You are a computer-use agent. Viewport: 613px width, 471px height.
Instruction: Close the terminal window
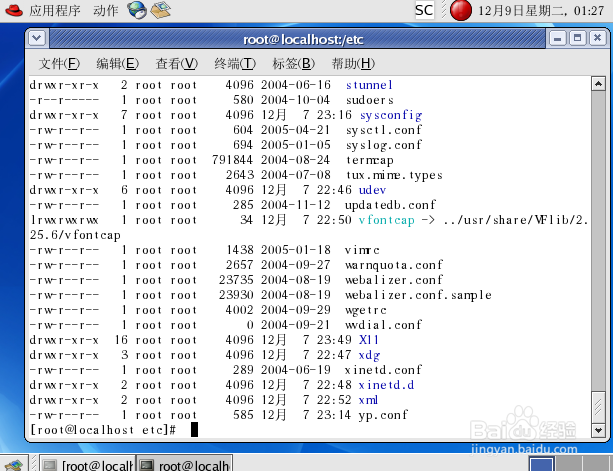[597, 38]
